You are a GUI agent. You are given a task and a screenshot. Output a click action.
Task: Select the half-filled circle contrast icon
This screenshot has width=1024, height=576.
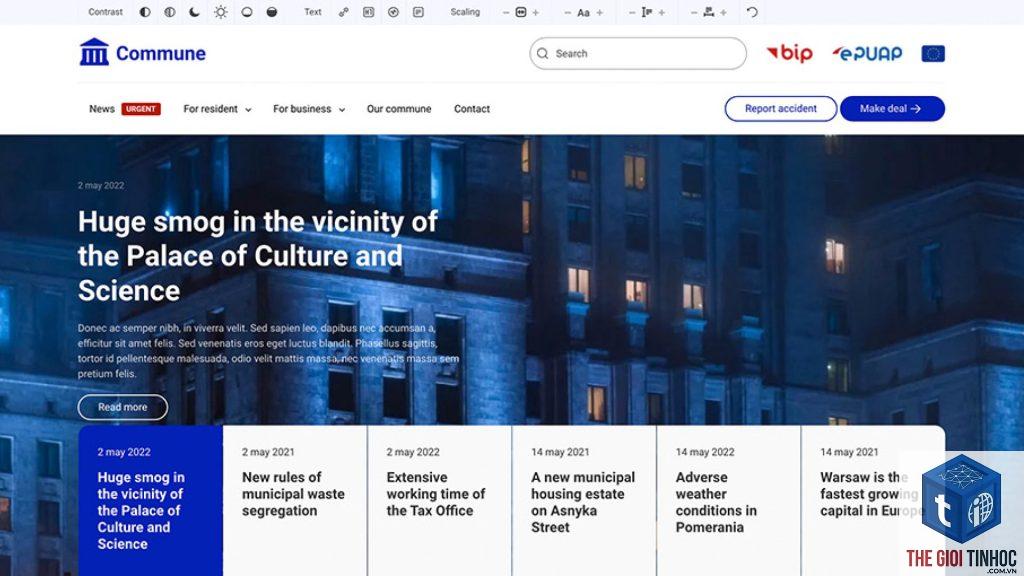tap(145, 12)
